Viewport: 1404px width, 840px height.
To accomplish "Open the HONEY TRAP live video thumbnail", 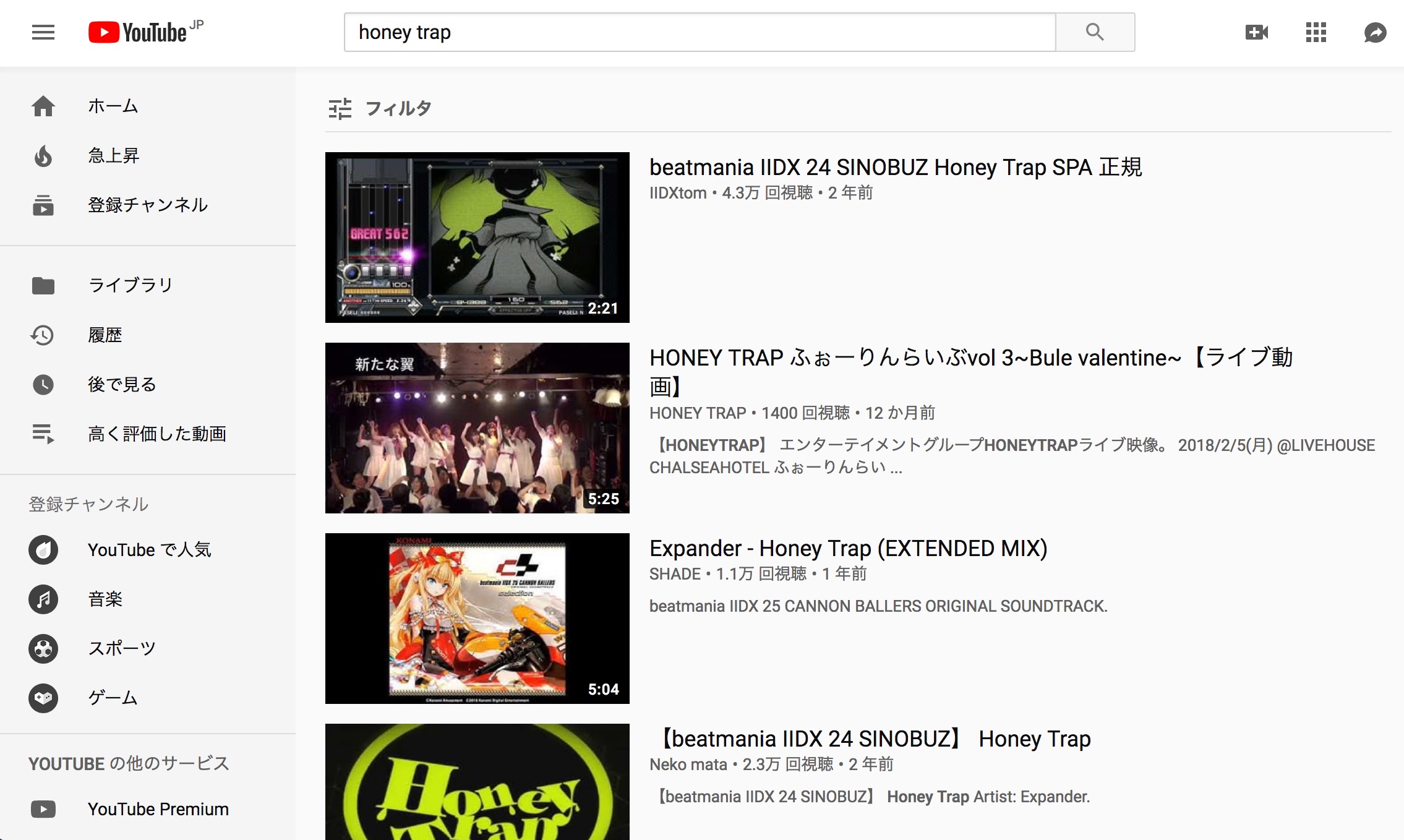I will pos(477,428).
